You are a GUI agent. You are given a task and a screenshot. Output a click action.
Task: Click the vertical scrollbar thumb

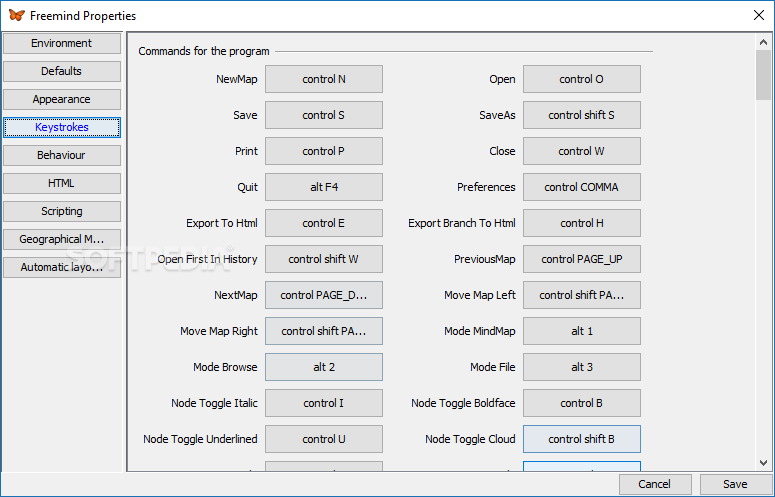pos(764,75)
